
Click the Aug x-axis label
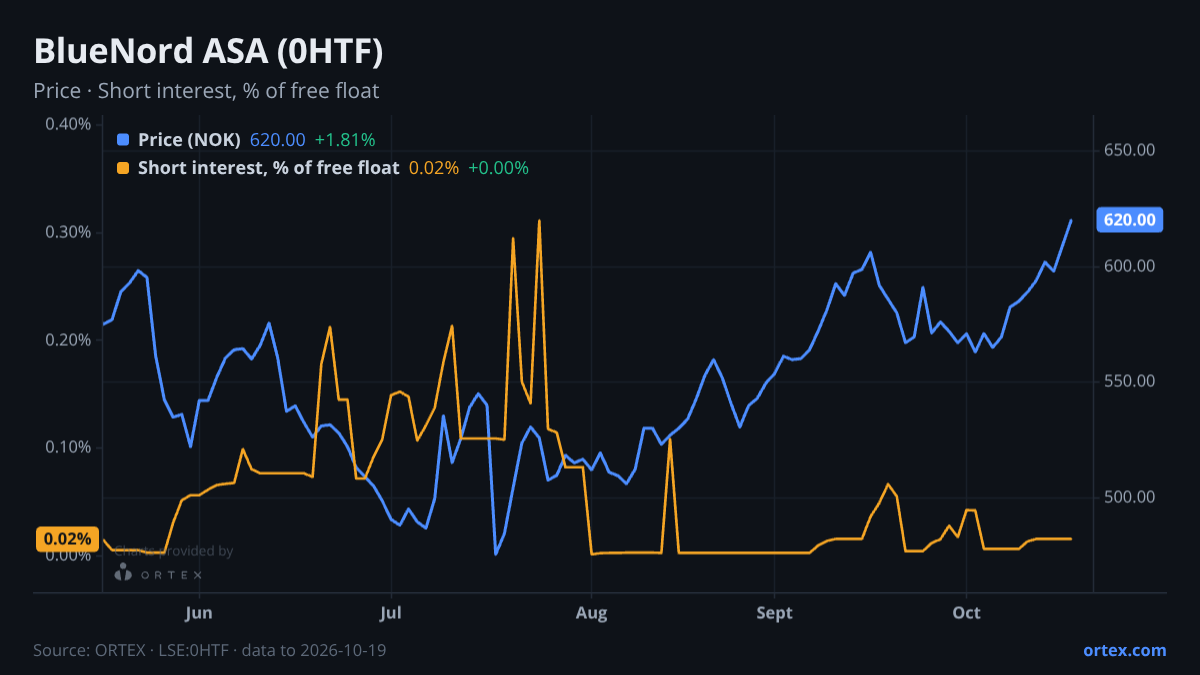592,612
